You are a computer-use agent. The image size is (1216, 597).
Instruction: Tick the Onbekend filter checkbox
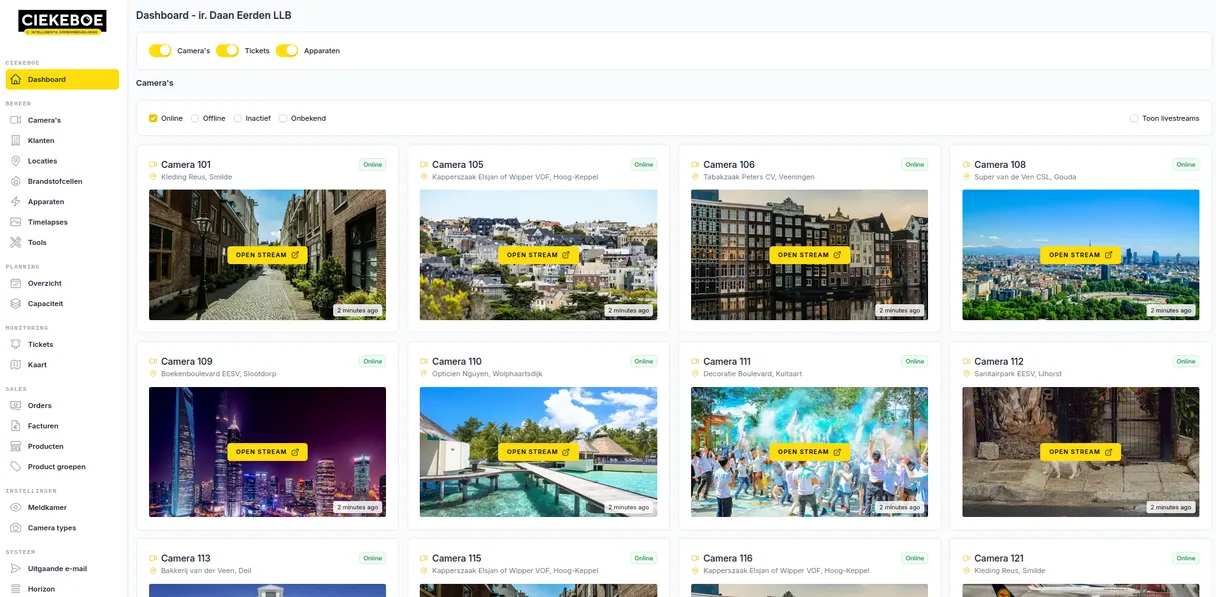283,118
